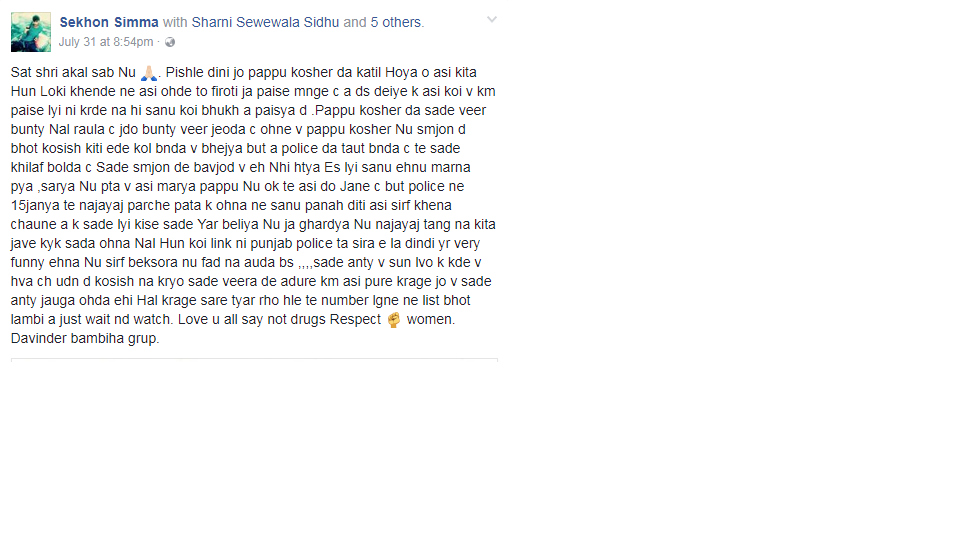Click the Public globe privacy icon
Viewport: 960px width, 540px height.
coord(170,42)
